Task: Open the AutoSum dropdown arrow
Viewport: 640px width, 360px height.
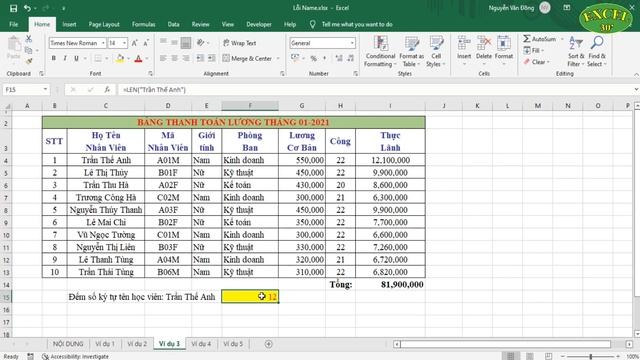Action: pos(562,39)
